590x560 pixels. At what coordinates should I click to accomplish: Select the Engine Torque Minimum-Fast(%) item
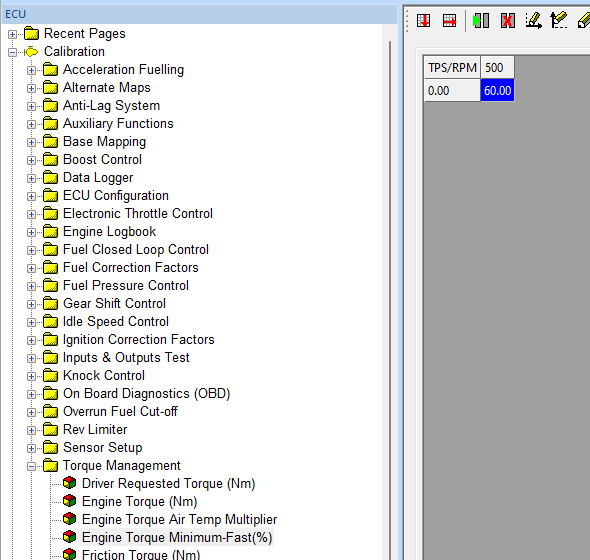coord(177,537)
